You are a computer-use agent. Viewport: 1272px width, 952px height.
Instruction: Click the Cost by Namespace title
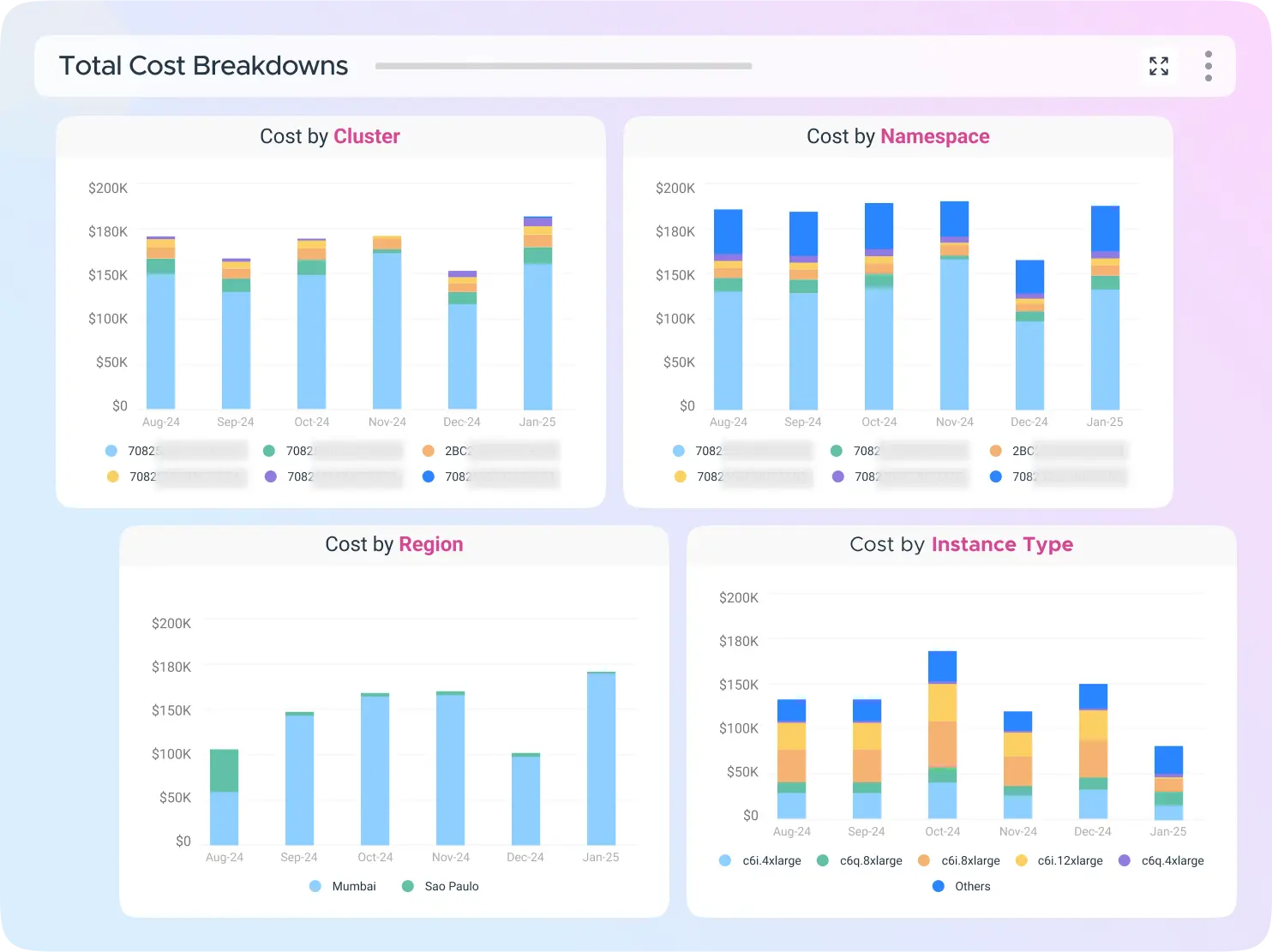click(x=897, y=136)
